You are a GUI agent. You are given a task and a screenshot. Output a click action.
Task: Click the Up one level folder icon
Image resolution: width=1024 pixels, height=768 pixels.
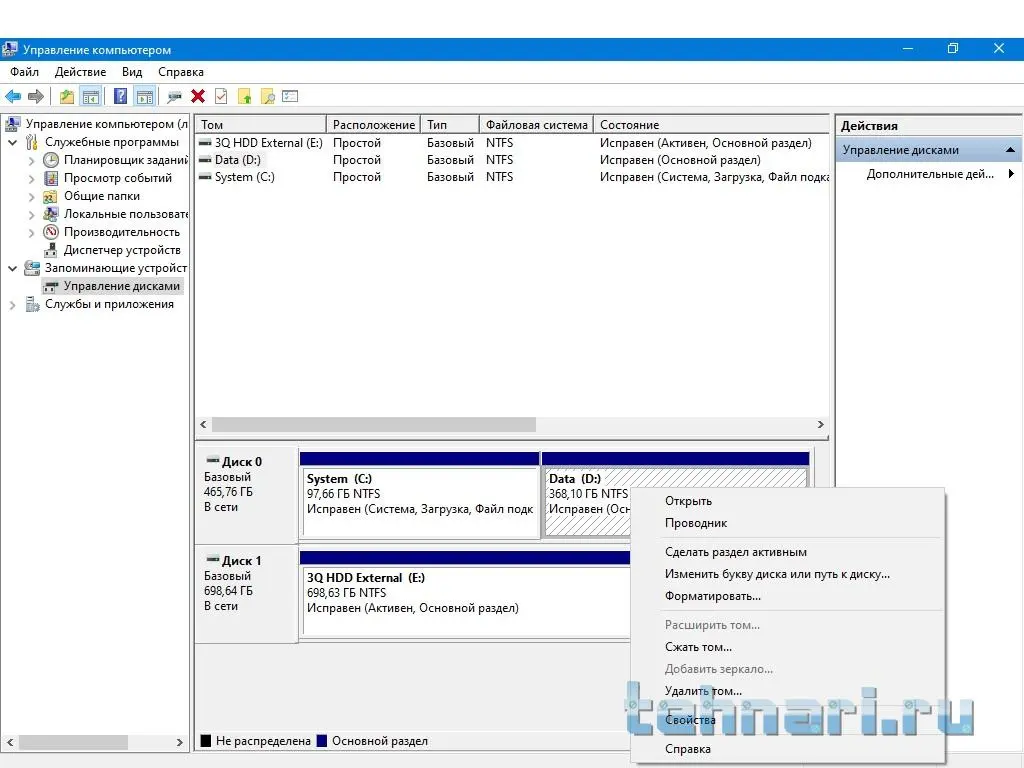67,97
